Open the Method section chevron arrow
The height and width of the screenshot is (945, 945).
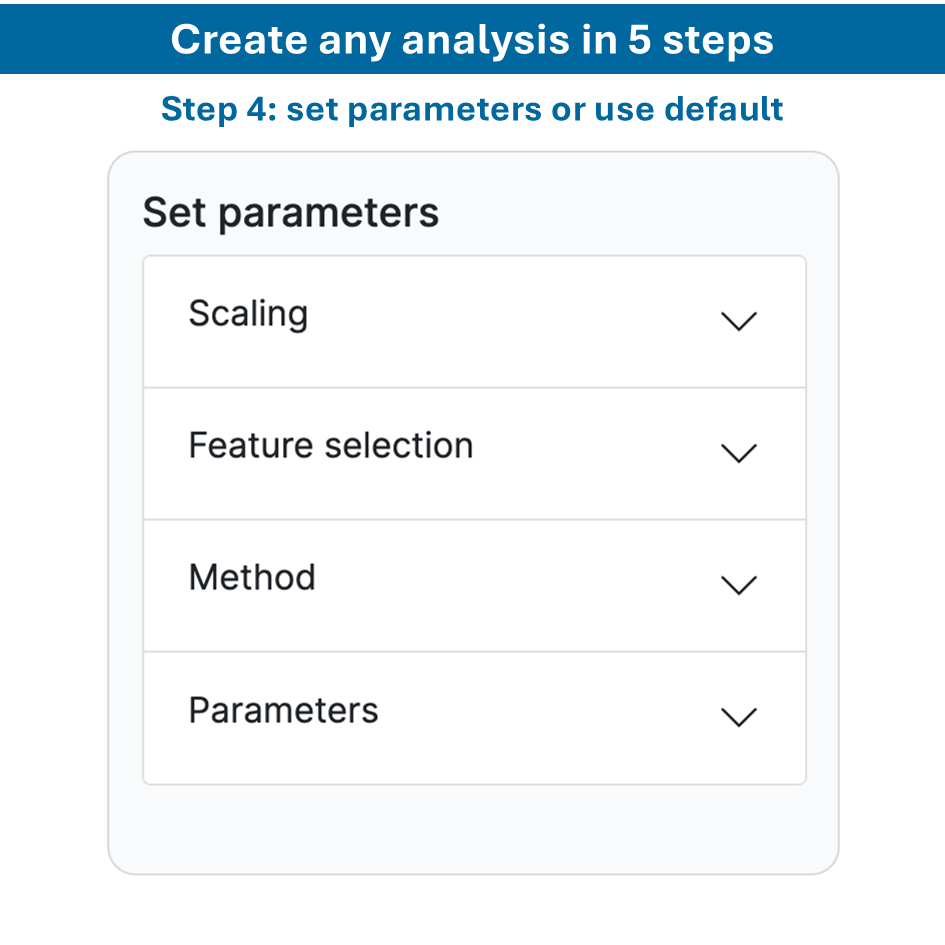coord(739,585)
